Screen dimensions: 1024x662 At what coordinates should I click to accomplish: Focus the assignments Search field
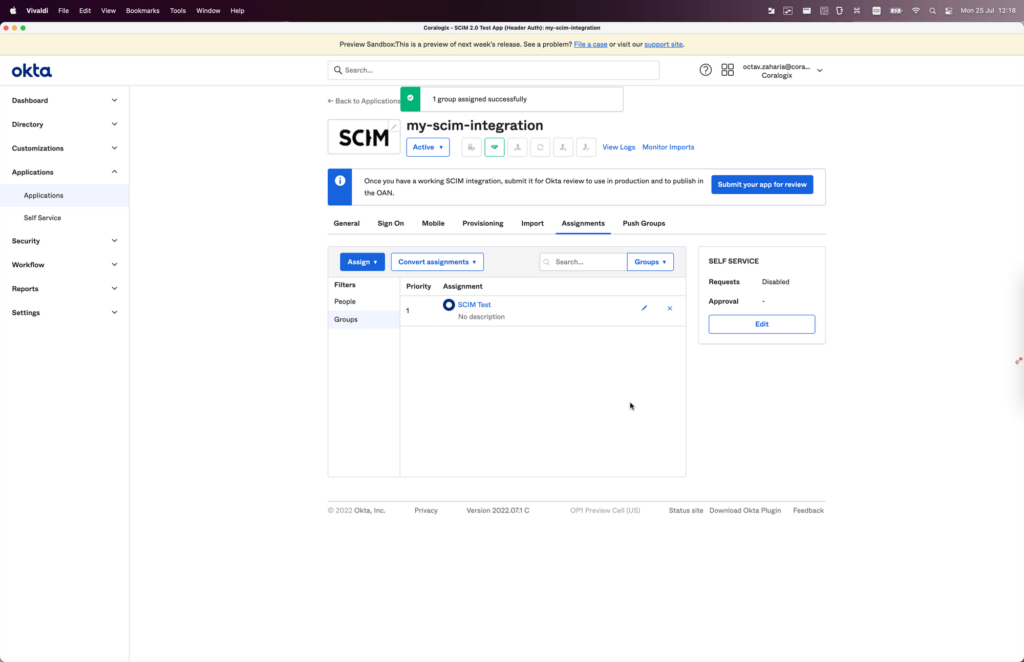583,262
